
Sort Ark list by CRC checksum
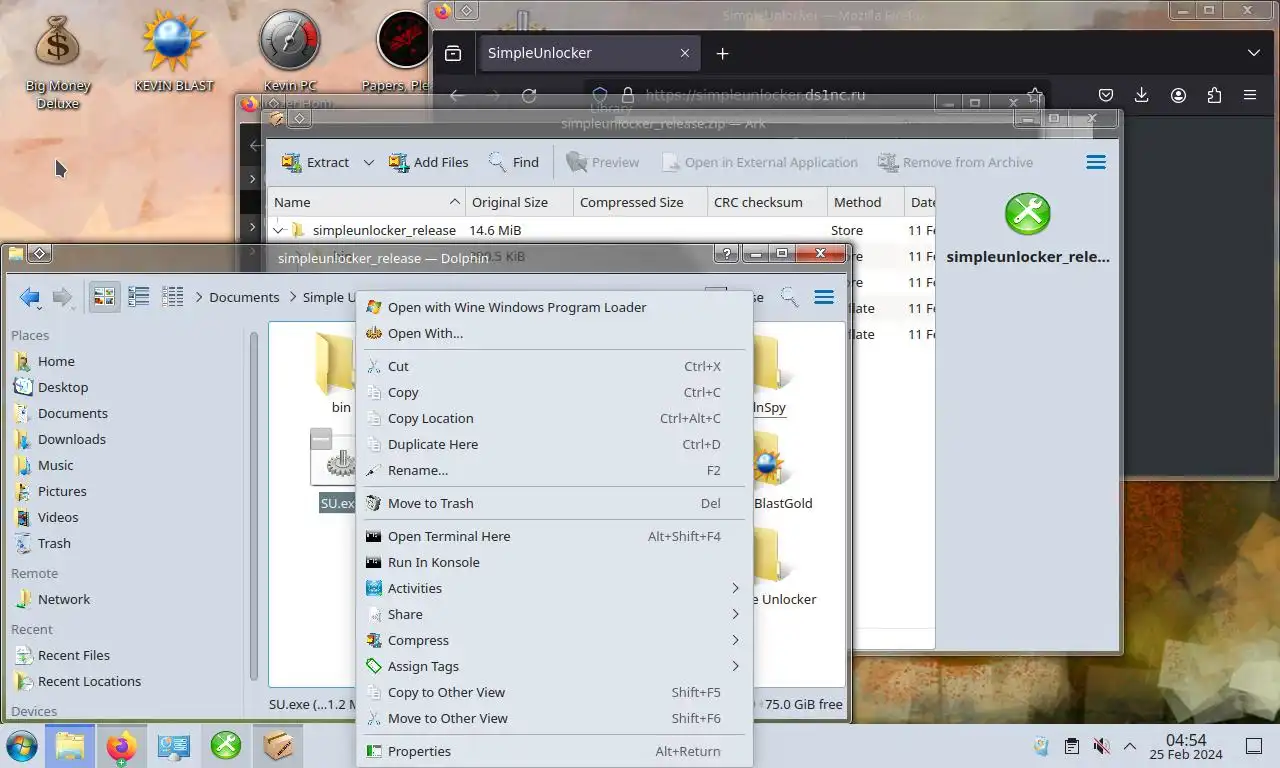coord(767,202)
